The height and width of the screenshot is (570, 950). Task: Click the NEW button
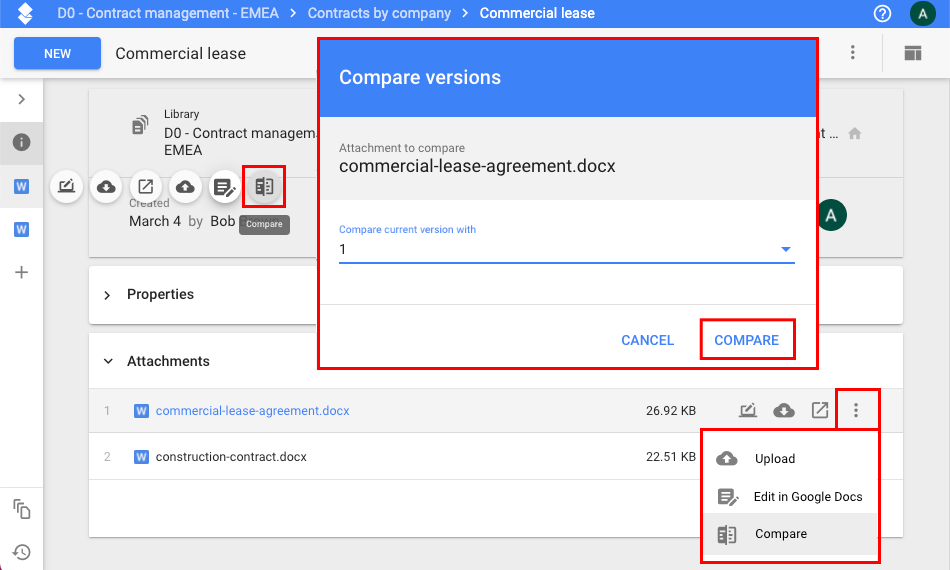(58, 53)
